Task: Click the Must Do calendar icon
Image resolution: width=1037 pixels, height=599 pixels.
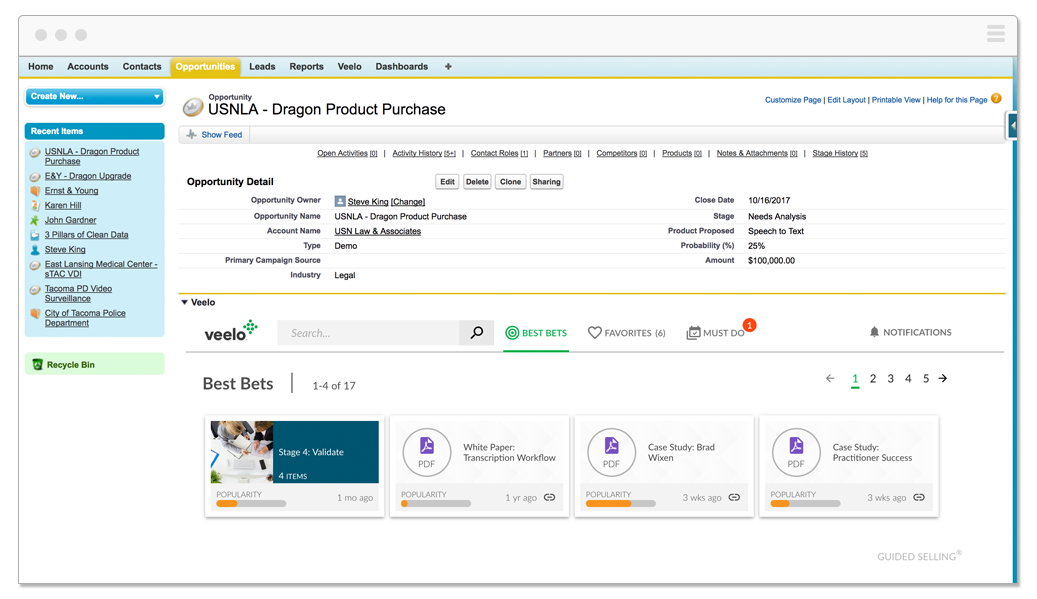Action: [693, 333]
